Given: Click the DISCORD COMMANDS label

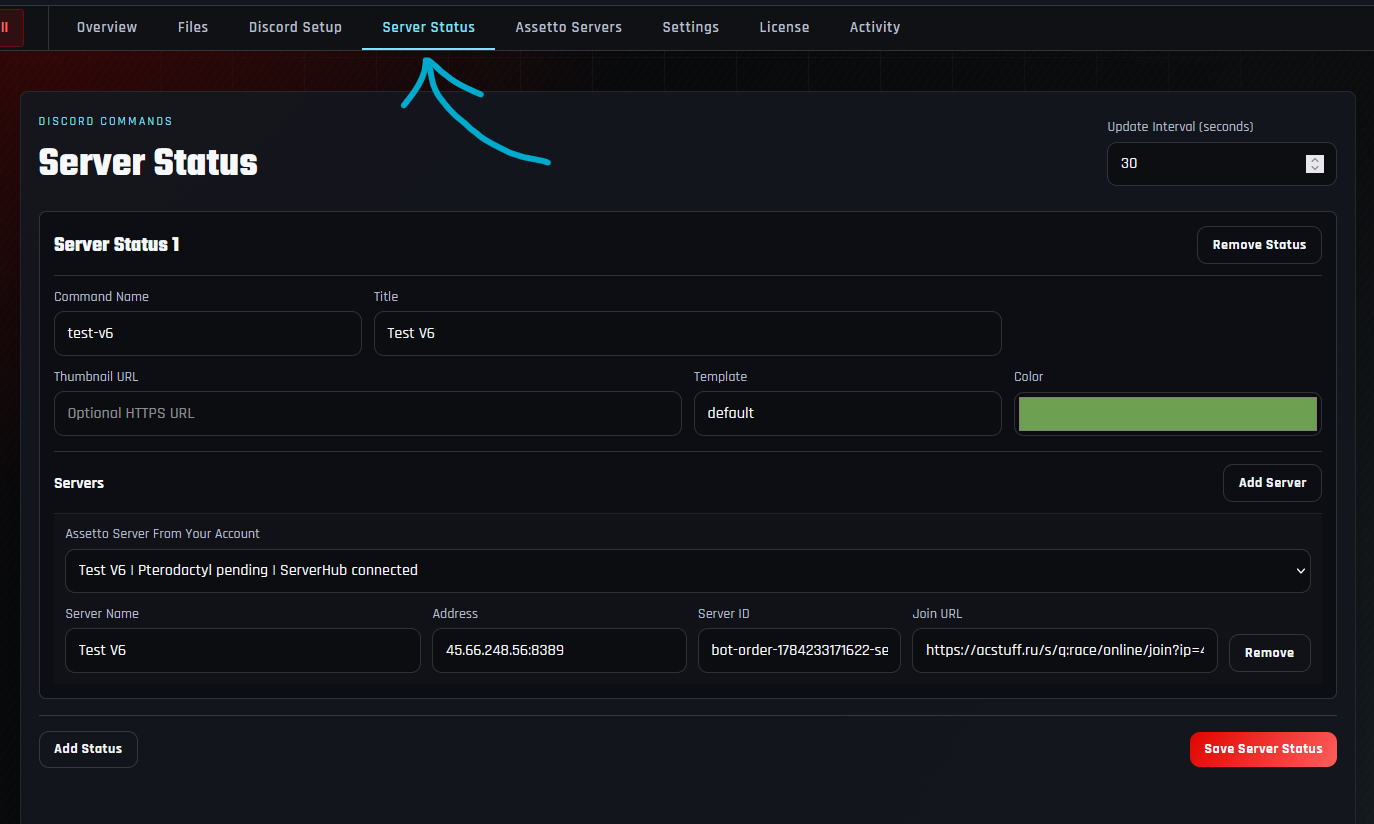Looking at the screenshot, I should point(106,121).
